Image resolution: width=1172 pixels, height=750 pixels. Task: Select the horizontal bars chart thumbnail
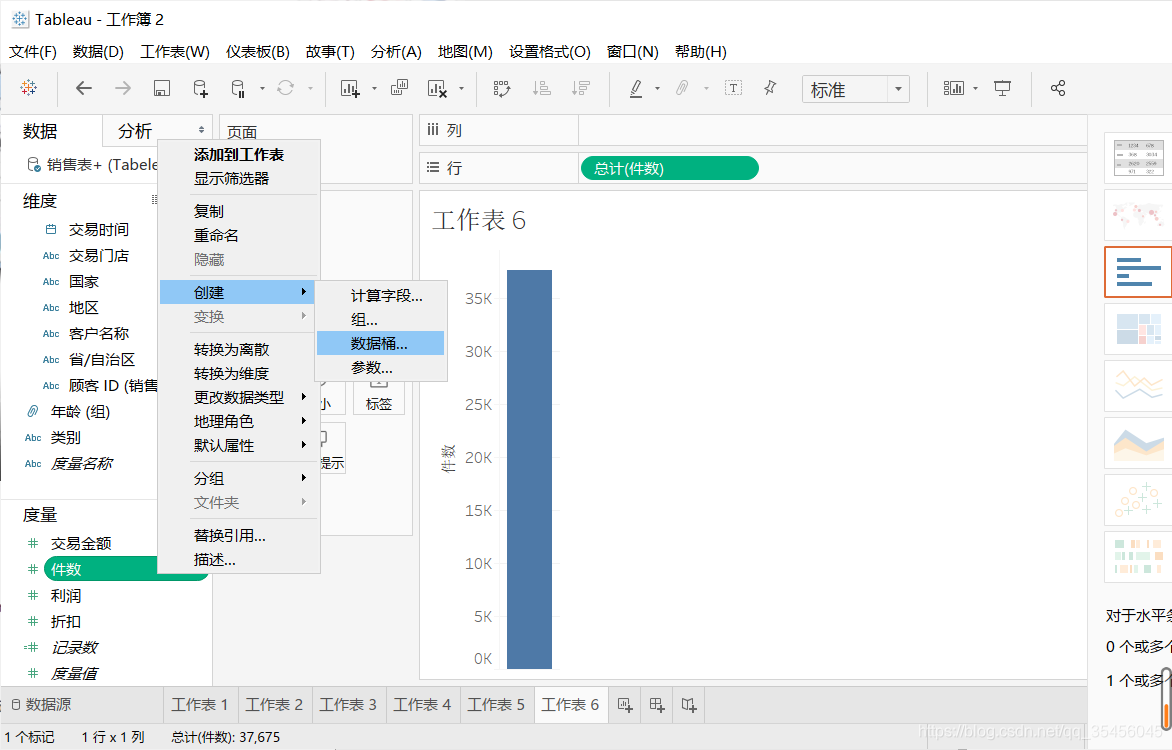coord(1138,272)
